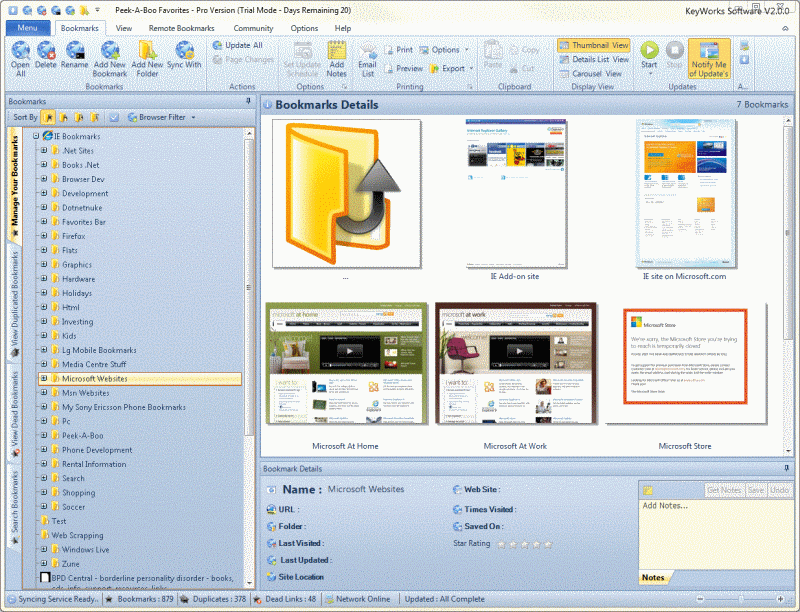The image size is (800, 612).
Task: Print the bookmarks list
Action: click(398, 50)
